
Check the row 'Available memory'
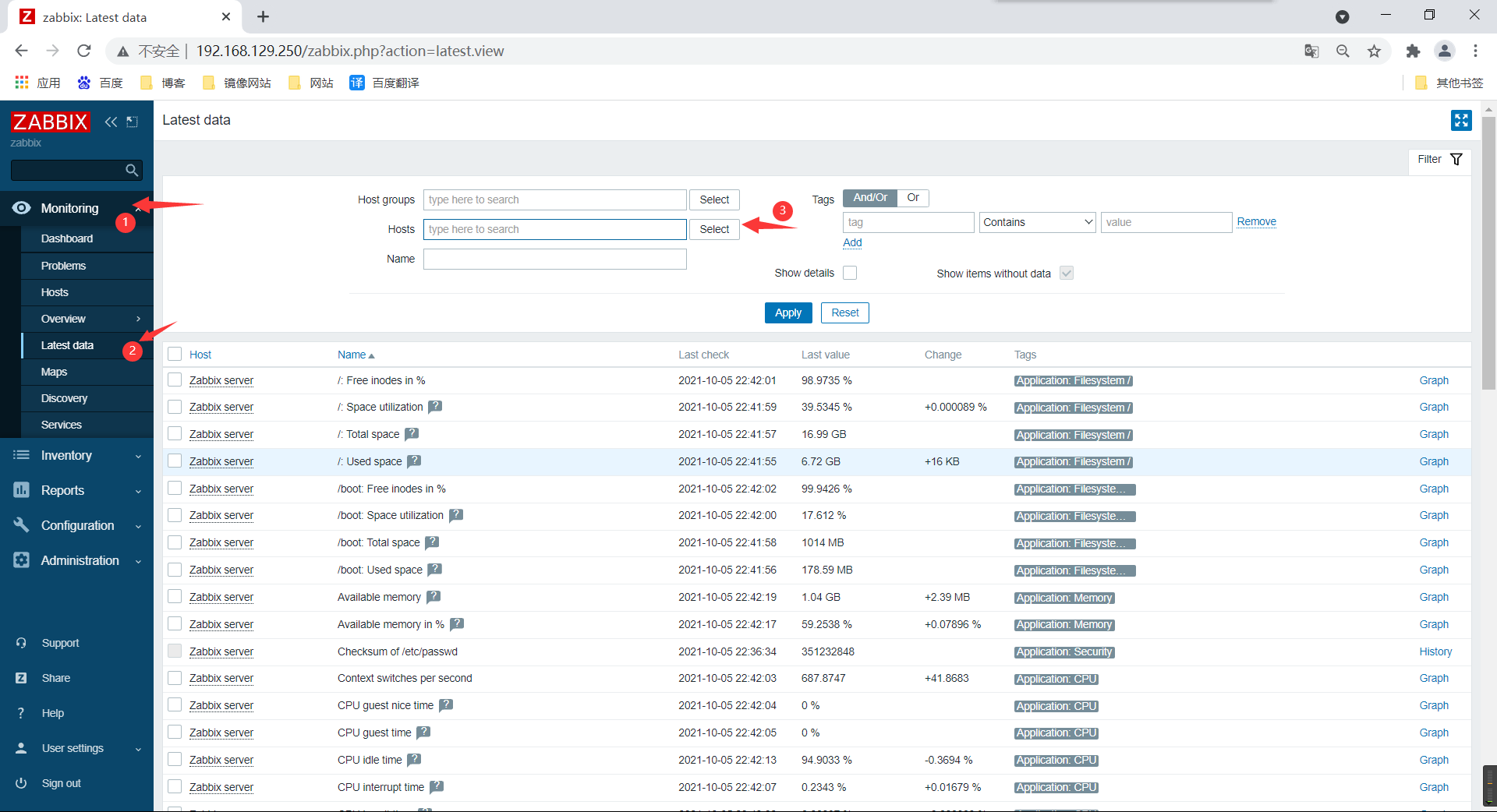coord(175,596)
